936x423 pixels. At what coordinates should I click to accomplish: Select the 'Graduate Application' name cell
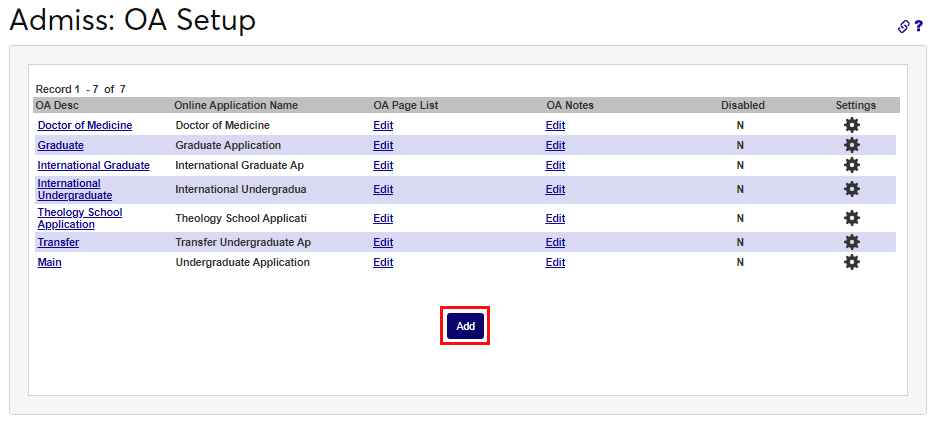pos(228,145)
